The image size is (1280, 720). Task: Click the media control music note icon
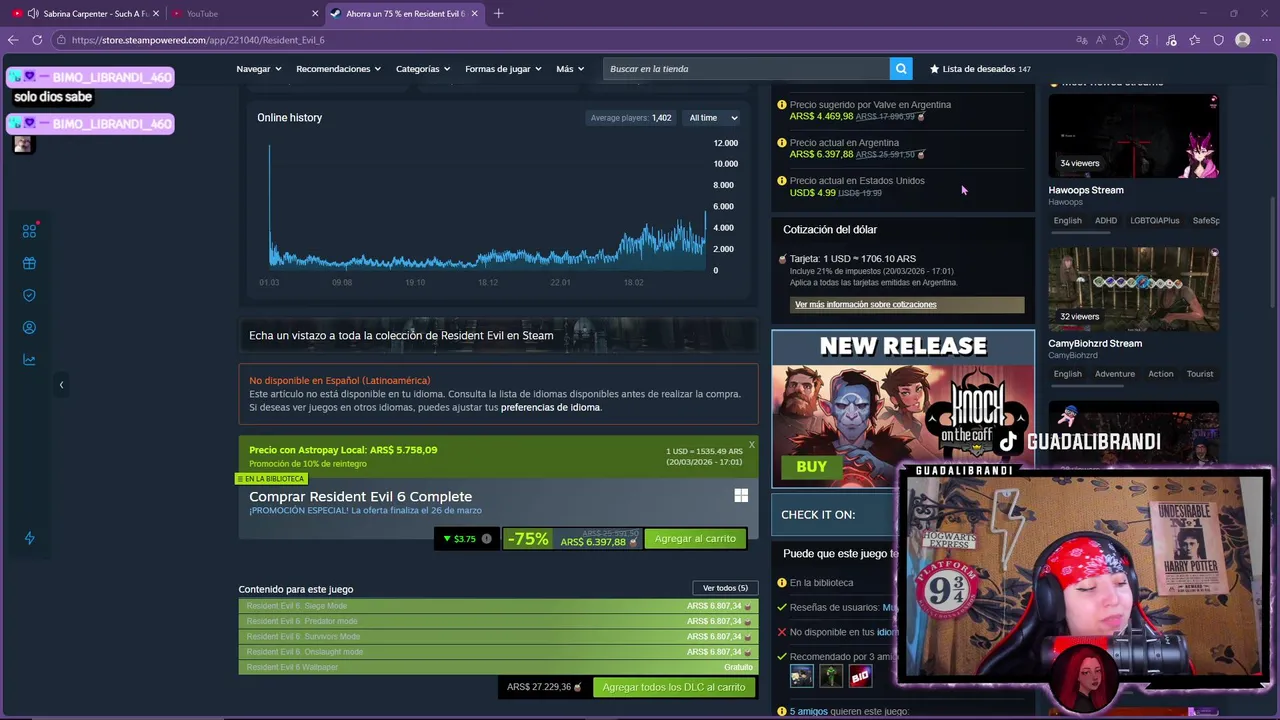pos(1171,40)
